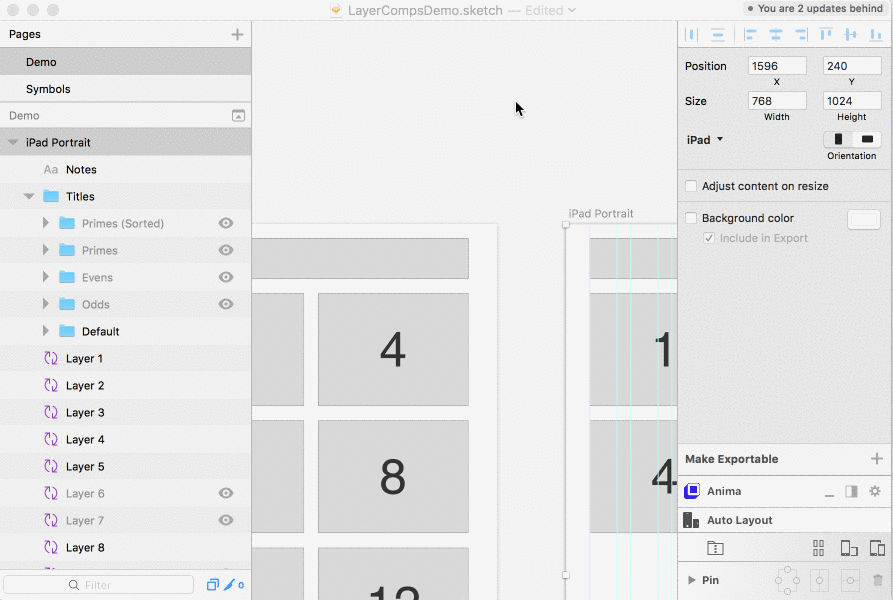893x600 pixels.
Task: Click the phone-with-outline device icon in Auto Layout
Action: click(849, 548)
